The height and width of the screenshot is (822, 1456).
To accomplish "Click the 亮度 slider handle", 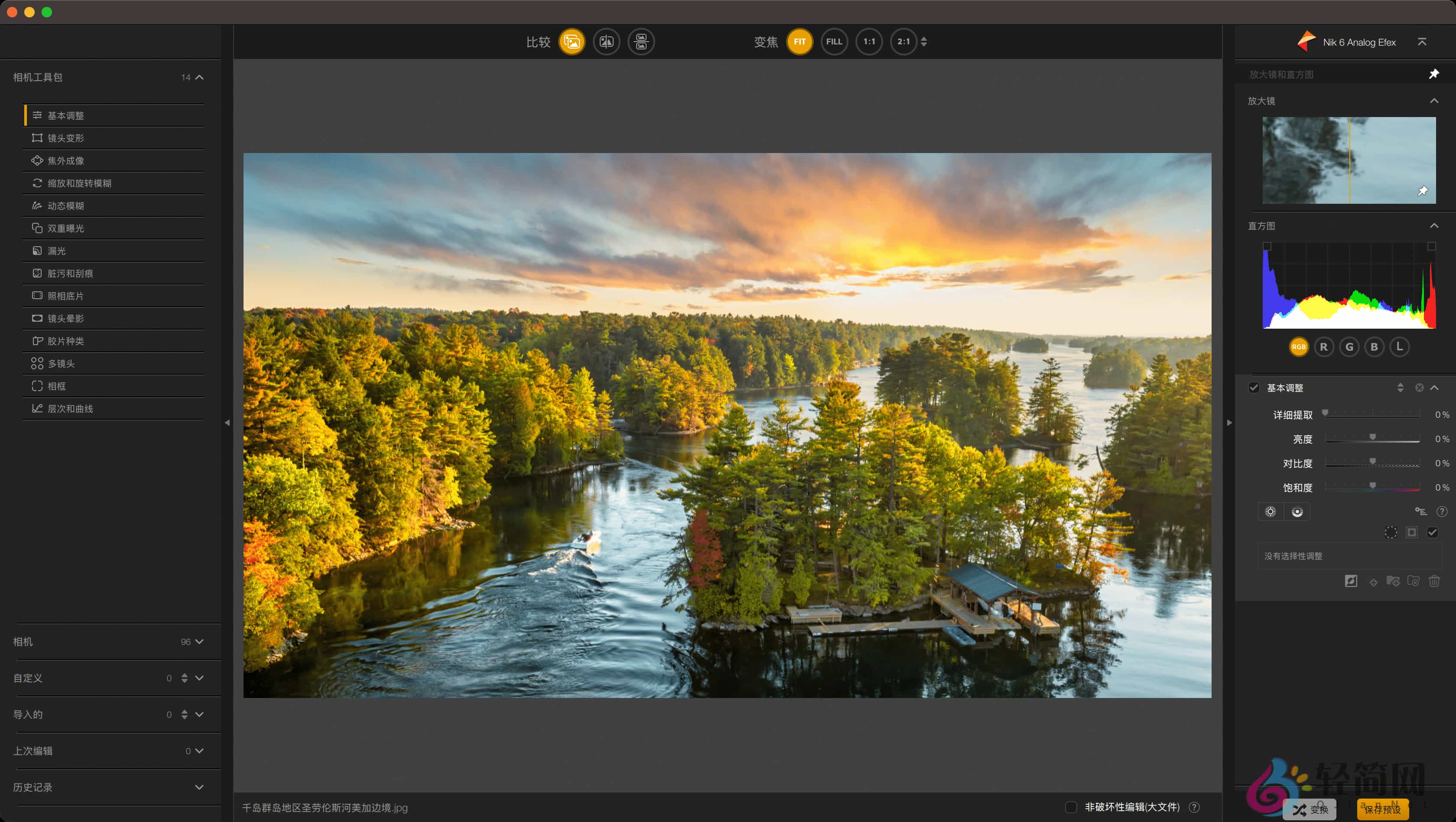I will [x=1372, y=437].
